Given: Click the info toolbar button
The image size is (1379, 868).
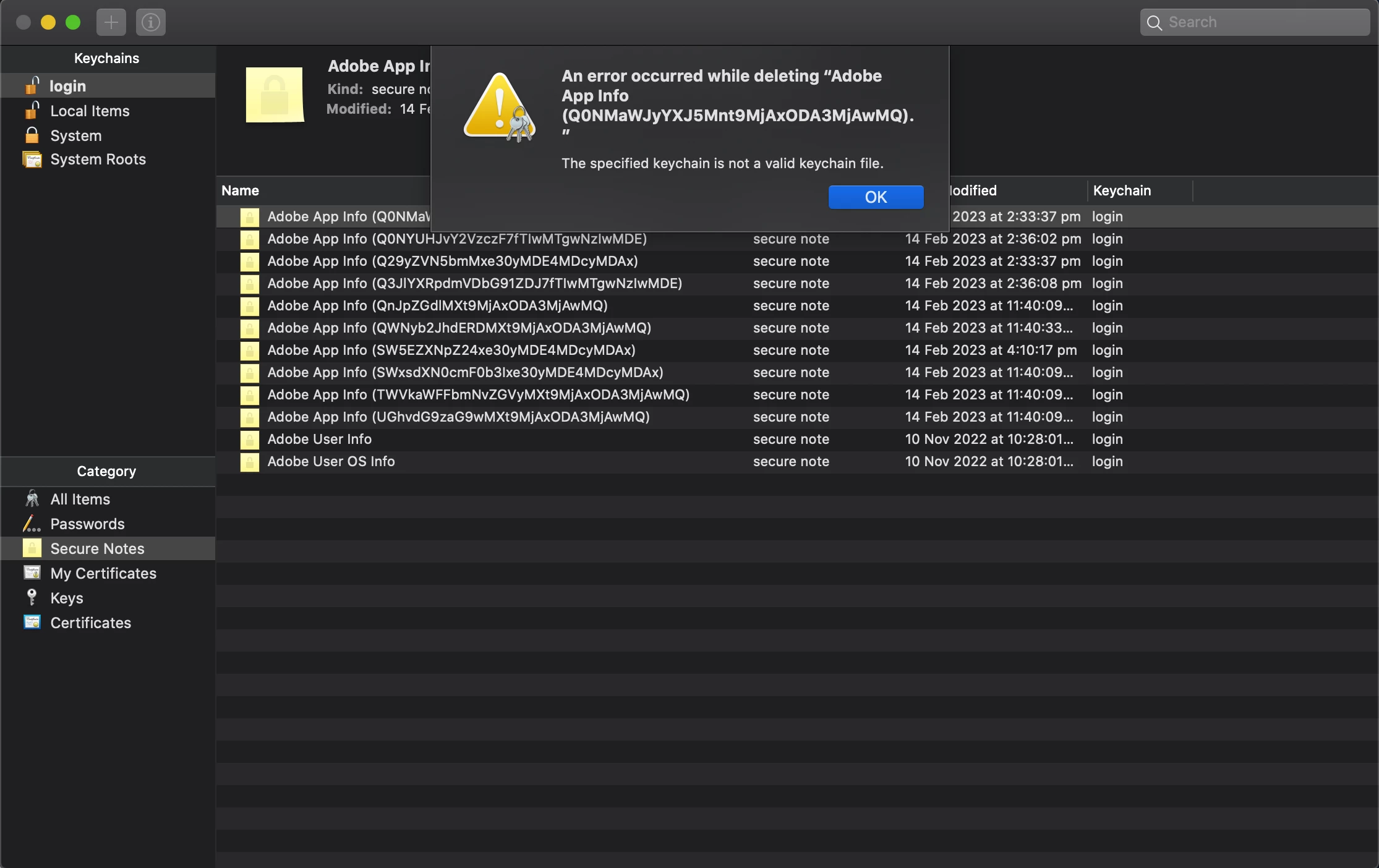Looking at the screenshot, I should point(151,22).
